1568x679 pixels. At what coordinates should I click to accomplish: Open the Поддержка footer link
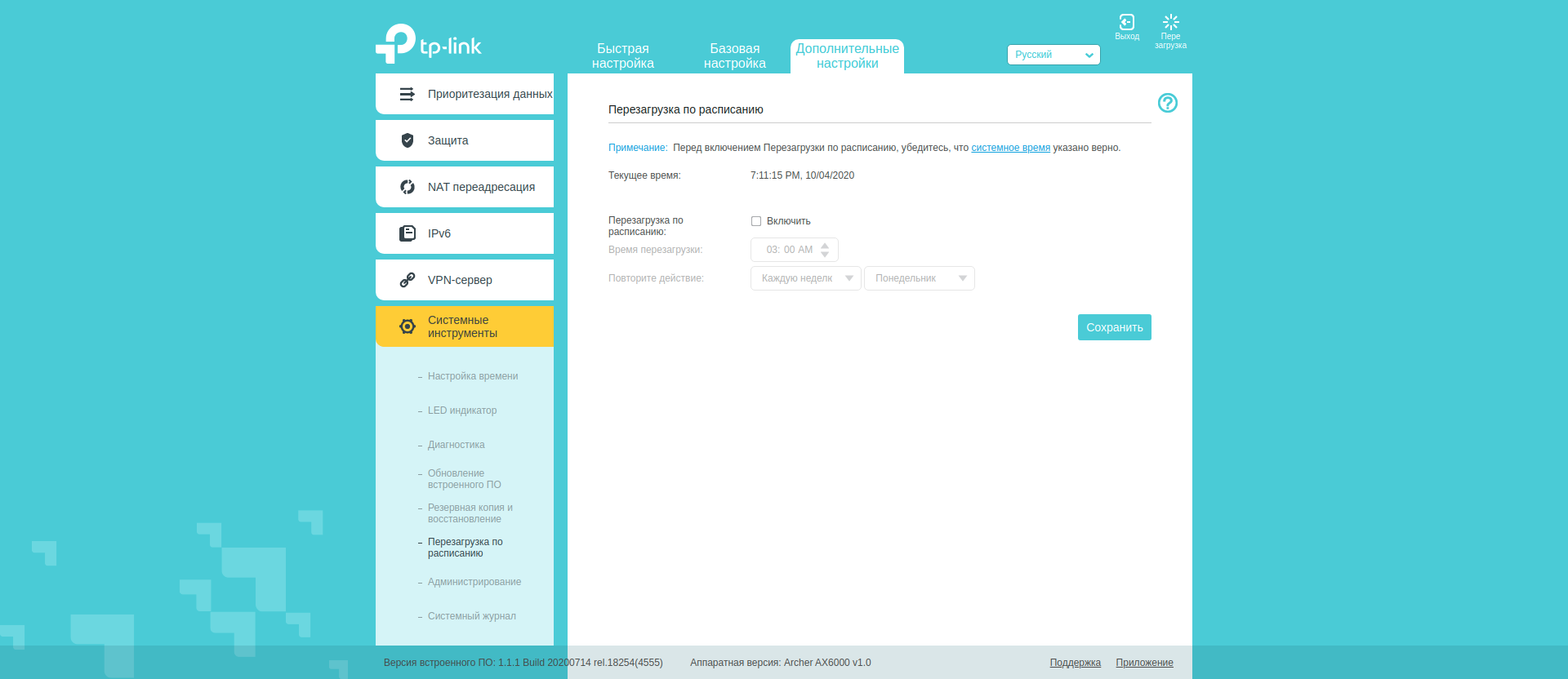(x=1075, y=663)
